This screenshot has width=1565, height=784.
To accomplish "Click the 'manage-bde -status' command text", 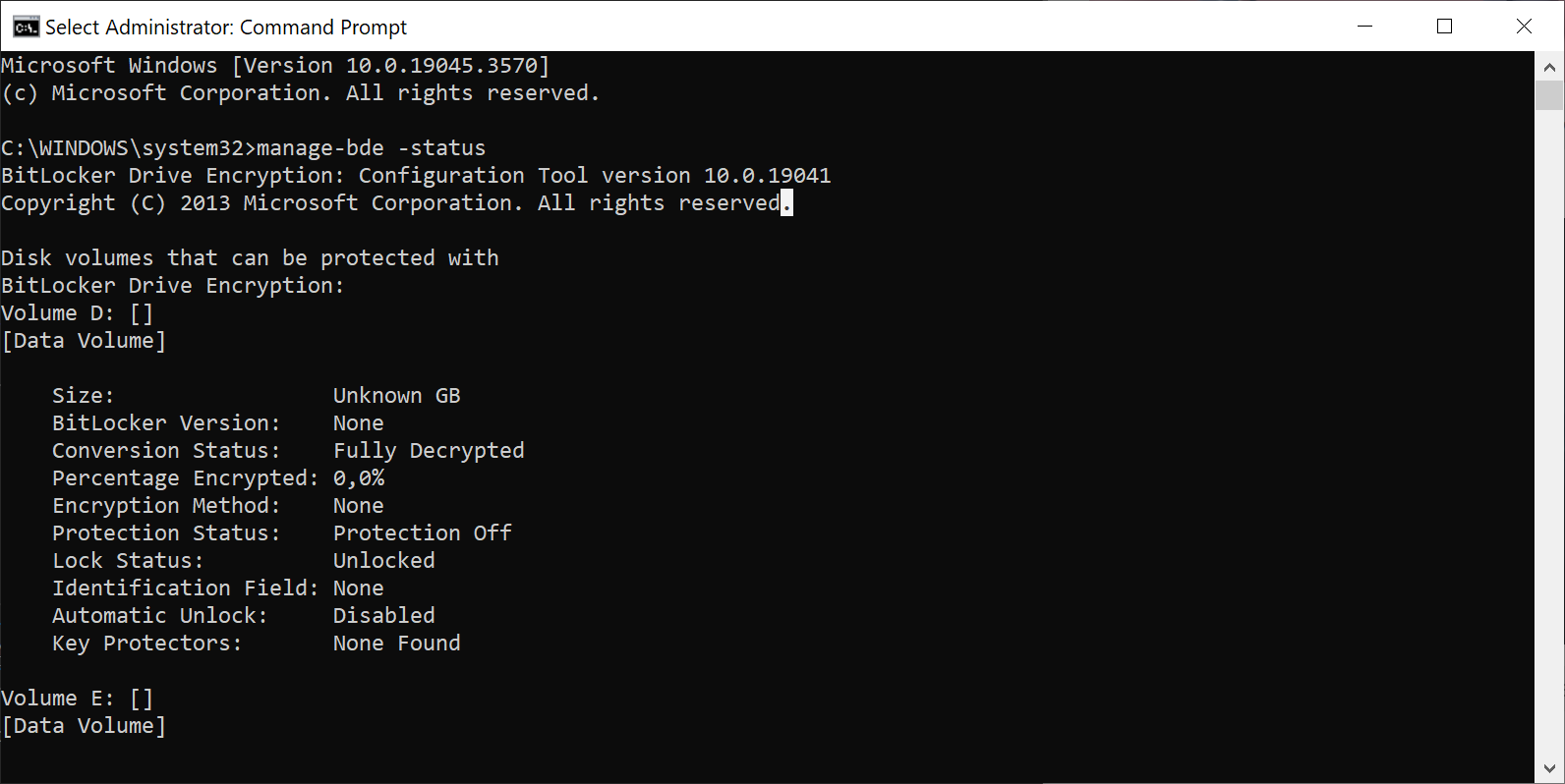I will point(372,148).
